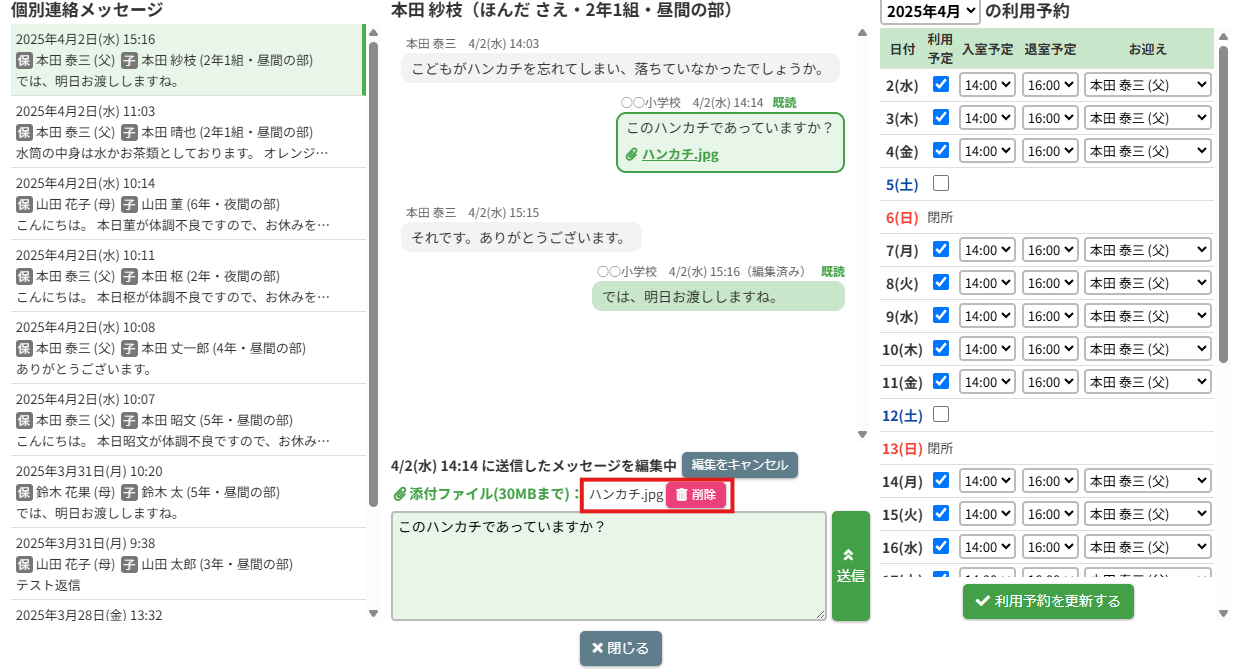Click the 添付ファイル paperclip icon
This screenshot has width=1240, height=669.
click(400, 494)
